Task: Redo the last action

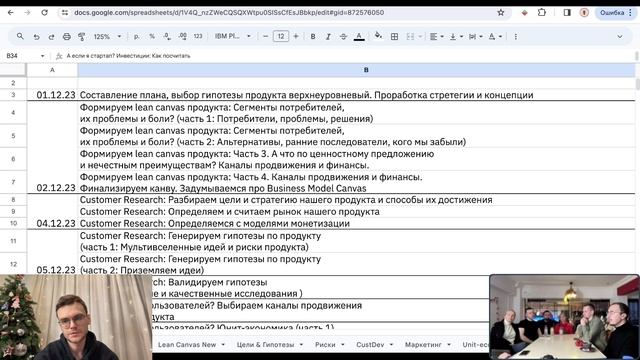Action: (x=51, y=37)
